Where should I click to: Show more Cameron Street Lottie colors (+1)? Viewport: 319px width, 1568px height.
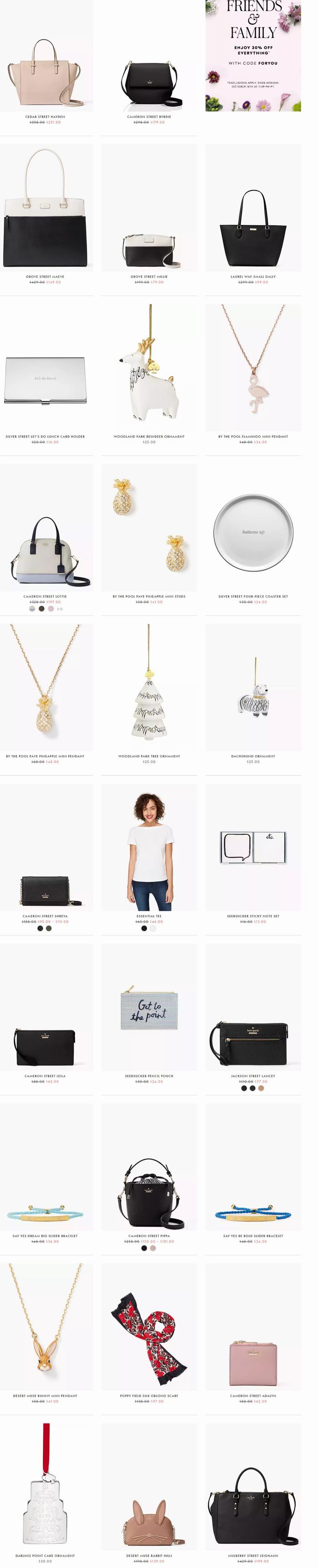[60, 608]
